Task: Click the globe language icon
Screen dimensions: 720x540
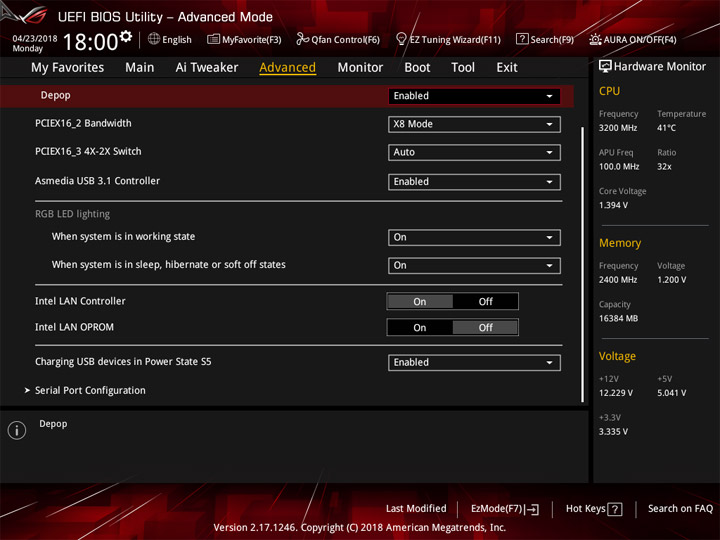Action: pyautogui.click(x=154, y=39)
